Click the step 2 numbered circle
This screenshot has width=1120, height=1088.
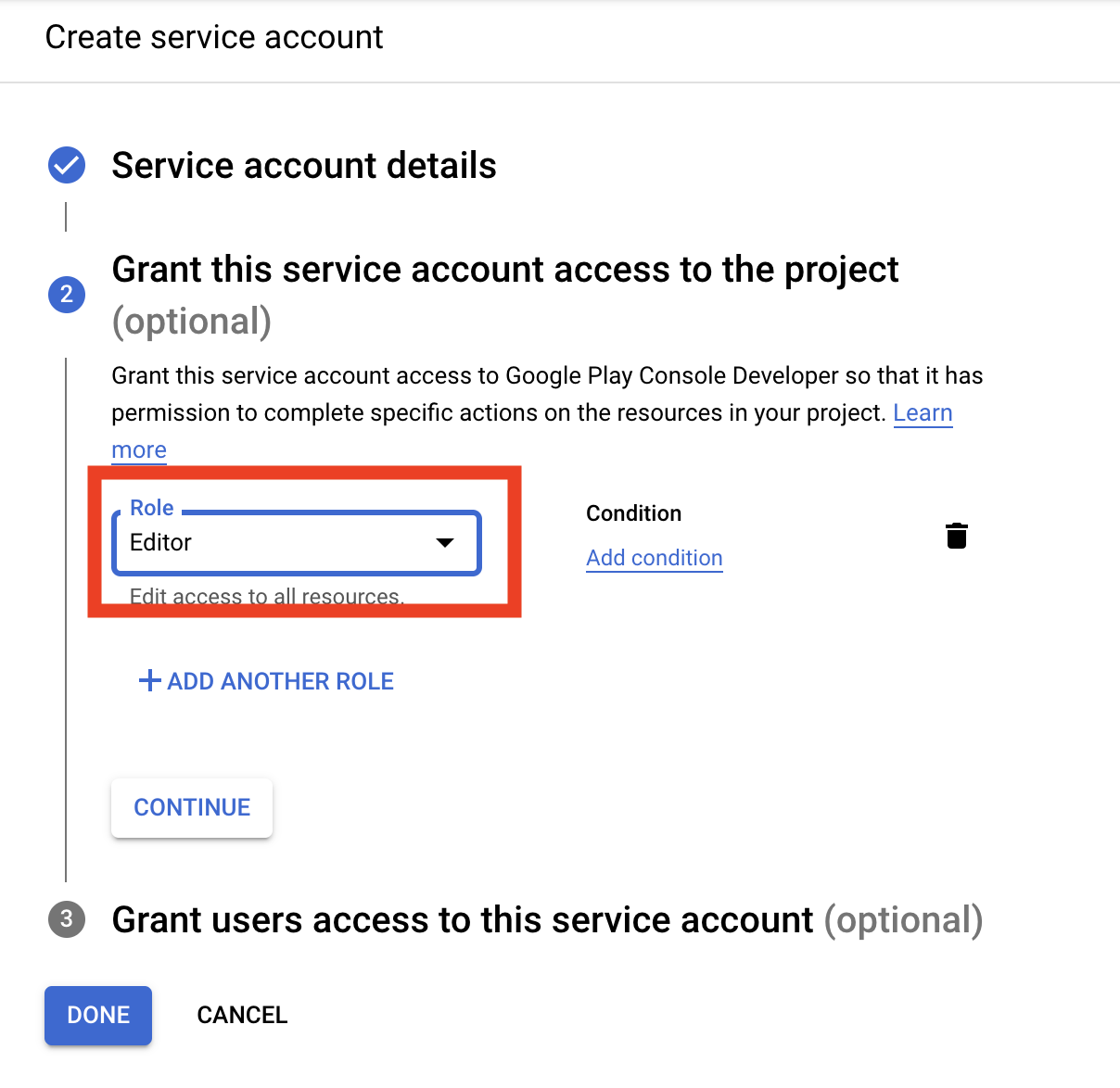tap(66, 295)
